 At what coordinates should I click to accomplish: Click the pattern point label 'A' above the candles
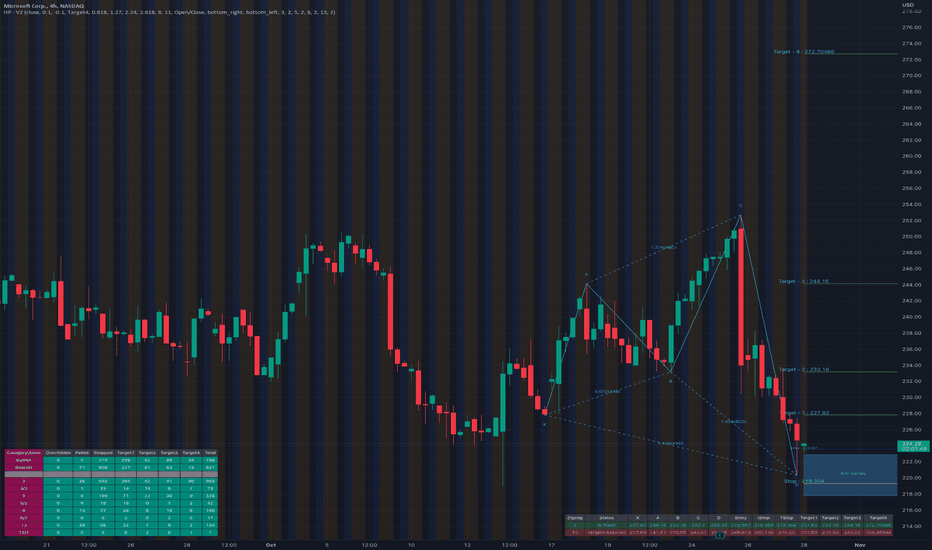pos(586,275)
